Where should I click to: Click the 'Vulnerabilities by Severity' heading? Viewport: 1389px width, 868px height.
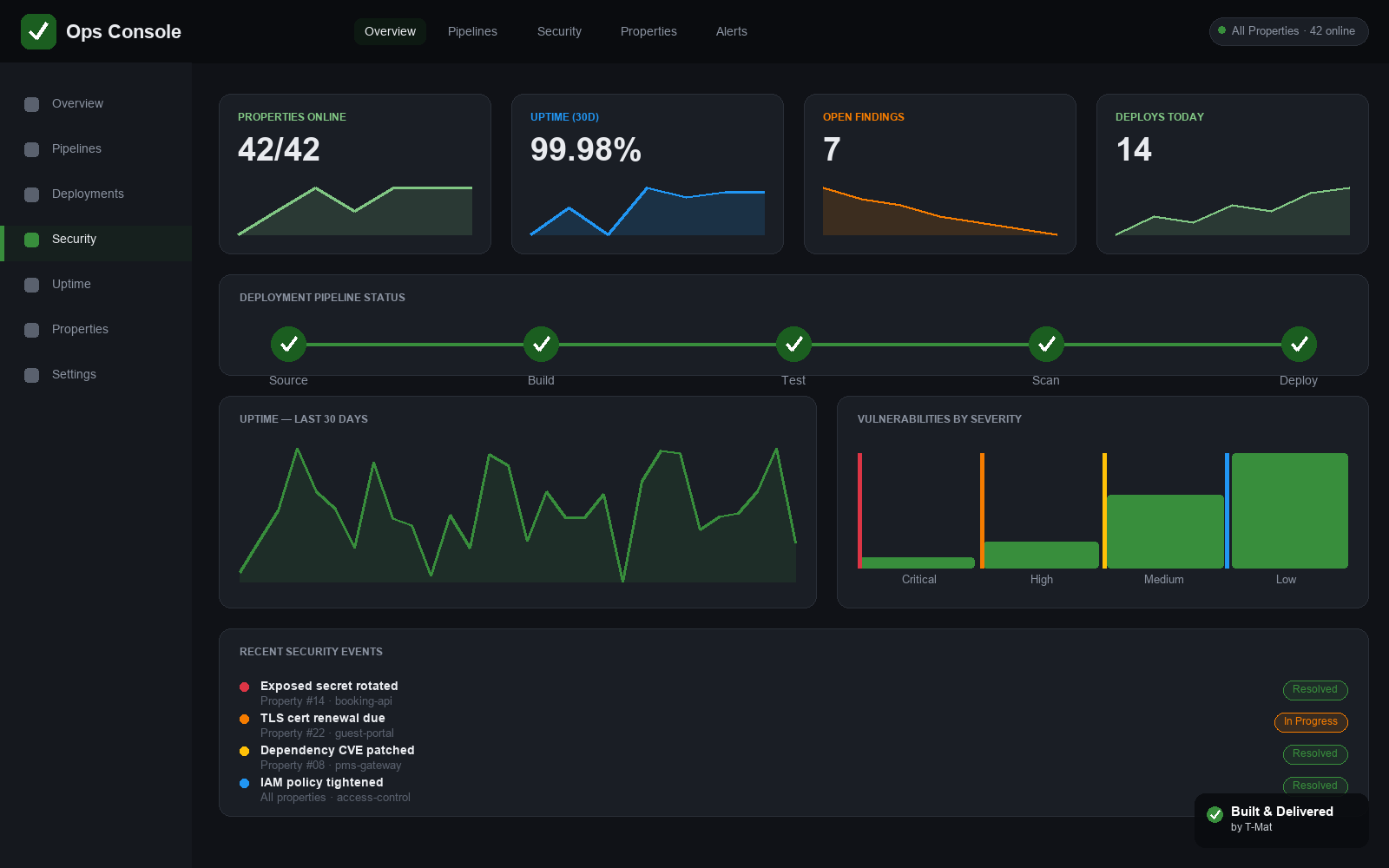click(x=939, y=419)
